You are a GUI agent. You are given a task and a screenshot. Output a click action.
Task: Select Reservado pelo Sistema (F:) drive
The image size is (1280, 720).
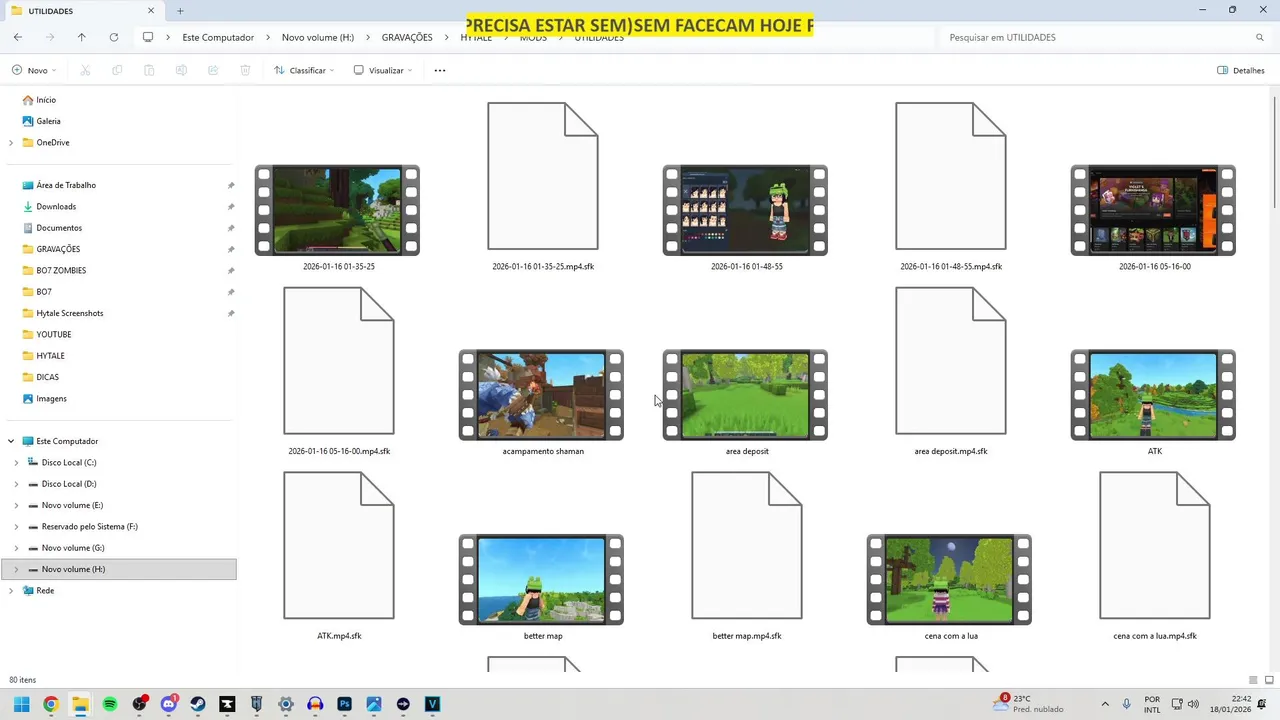90,526
